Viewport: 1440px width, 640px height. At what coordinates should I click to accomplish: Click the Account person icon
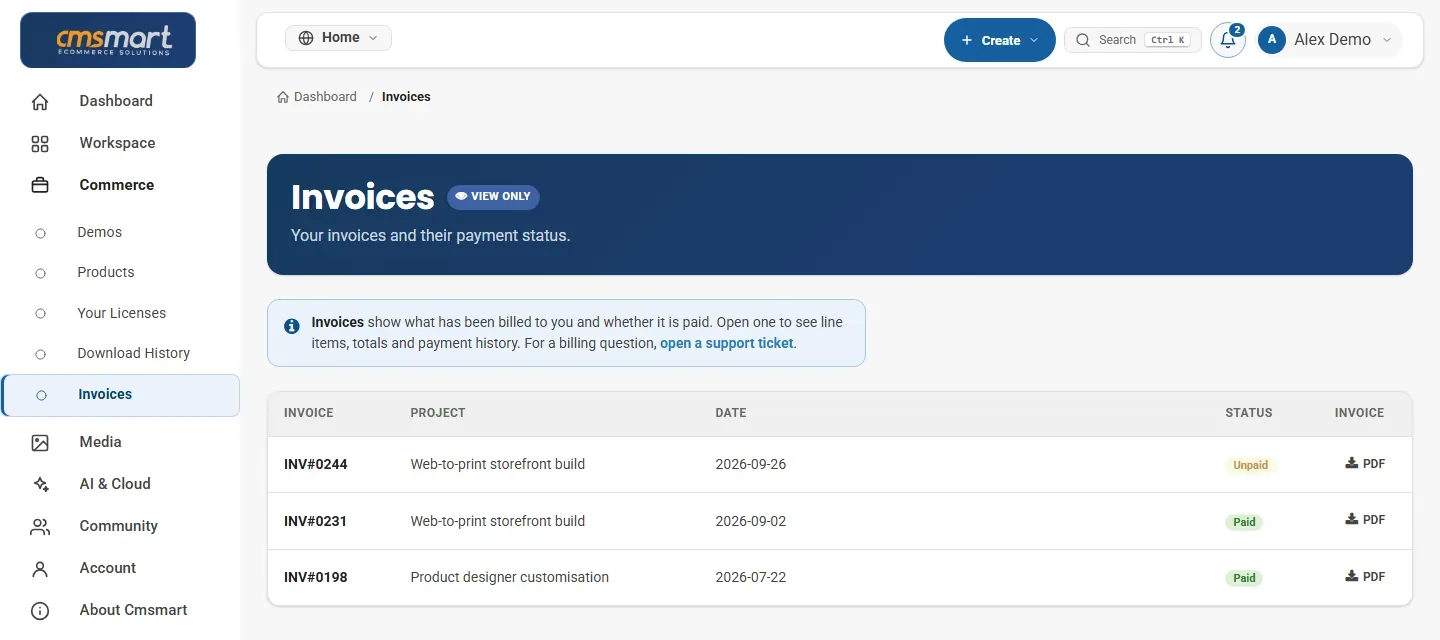pos(40,568)
